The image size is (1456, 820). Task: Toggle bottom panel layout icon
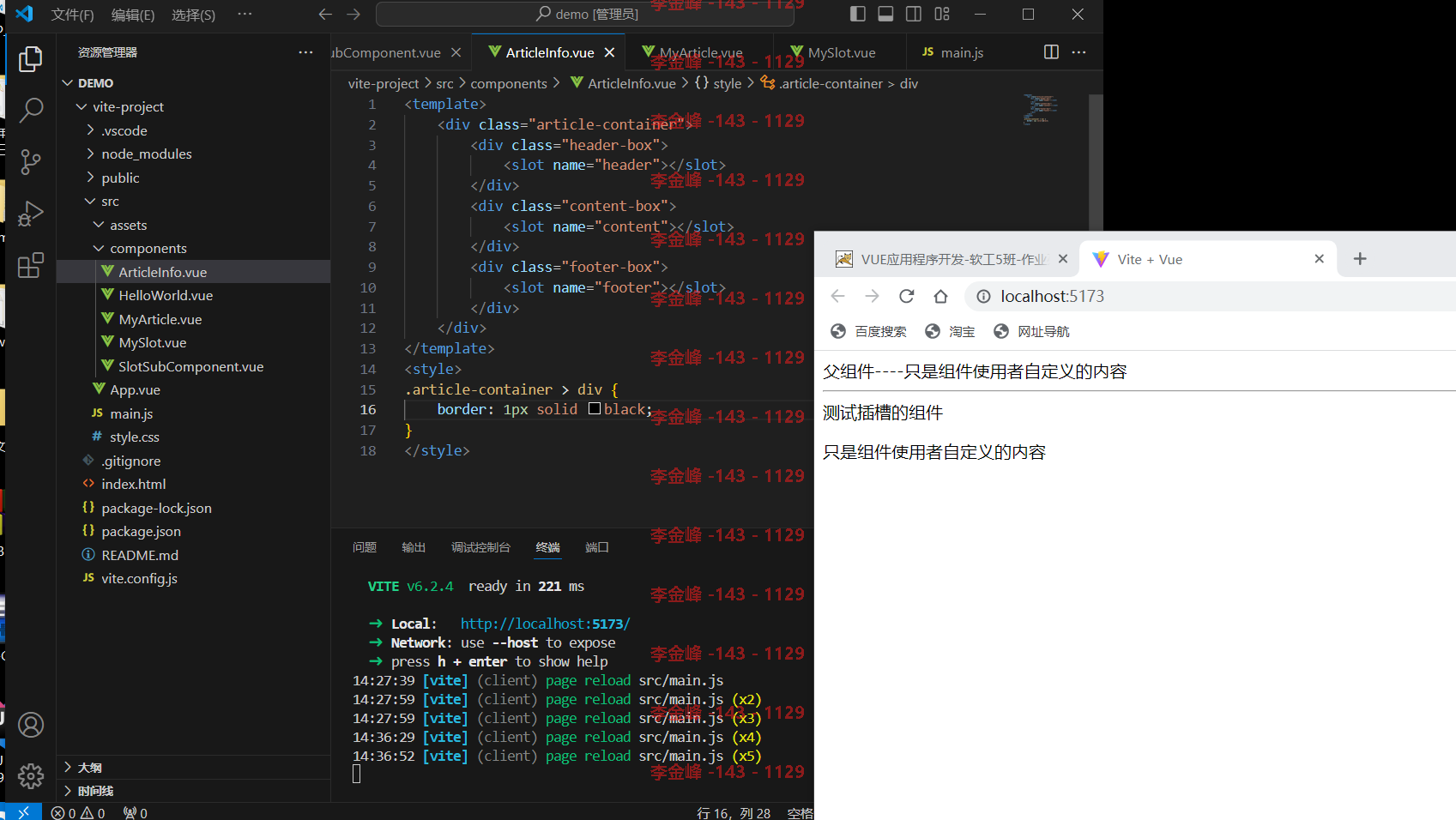[885, 14]
